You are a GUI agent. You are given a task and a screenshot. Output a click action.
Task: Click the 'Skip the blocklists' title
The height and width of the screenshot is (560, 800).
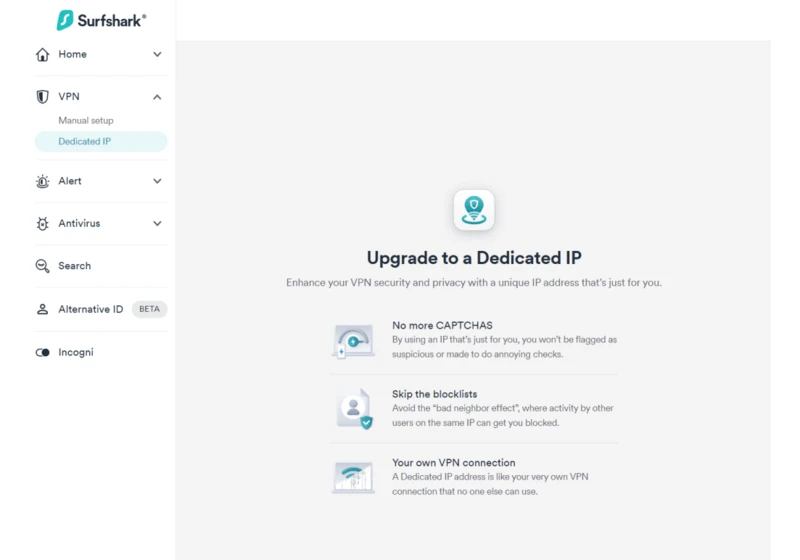(435, 394)
